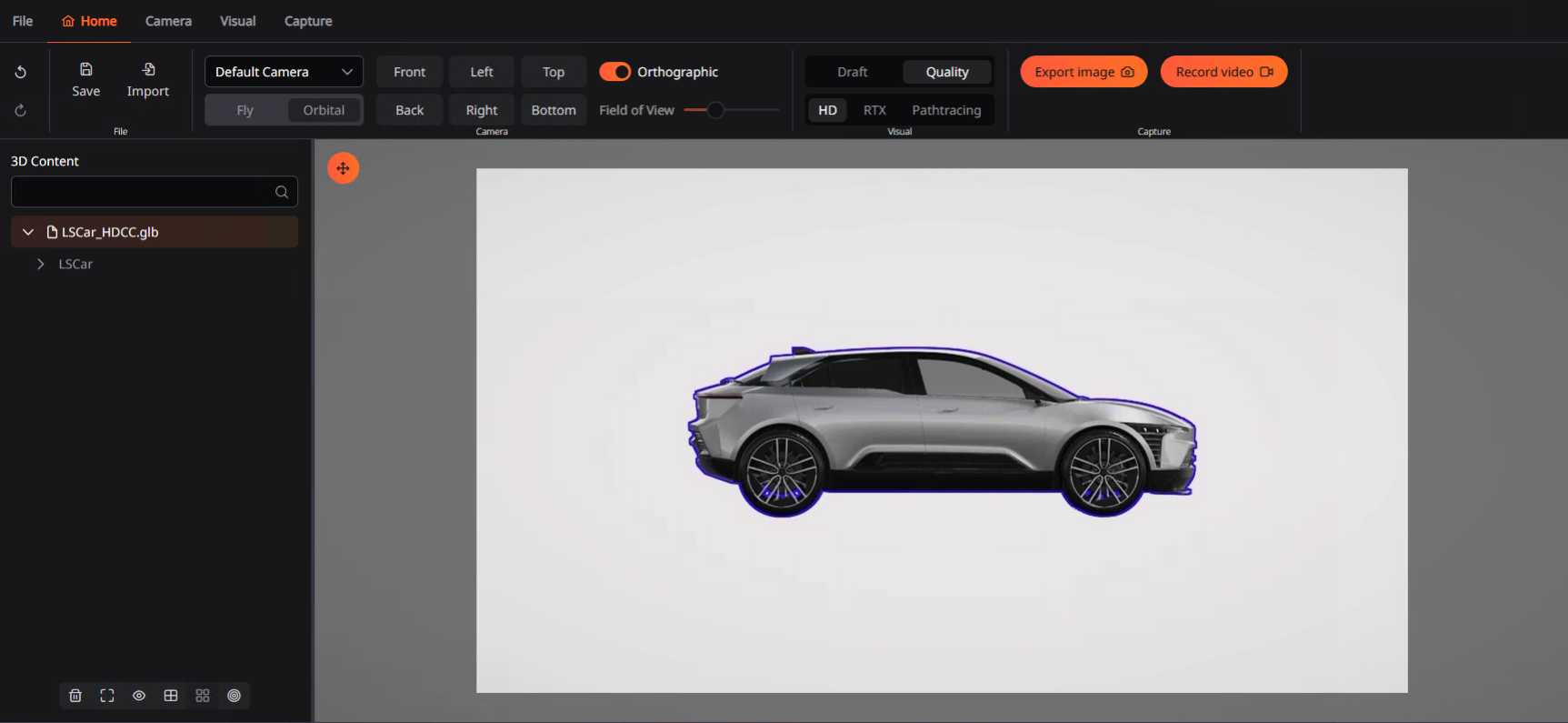
Task: Click the Field of View slider handle
Action: click(x=716, y=110)
